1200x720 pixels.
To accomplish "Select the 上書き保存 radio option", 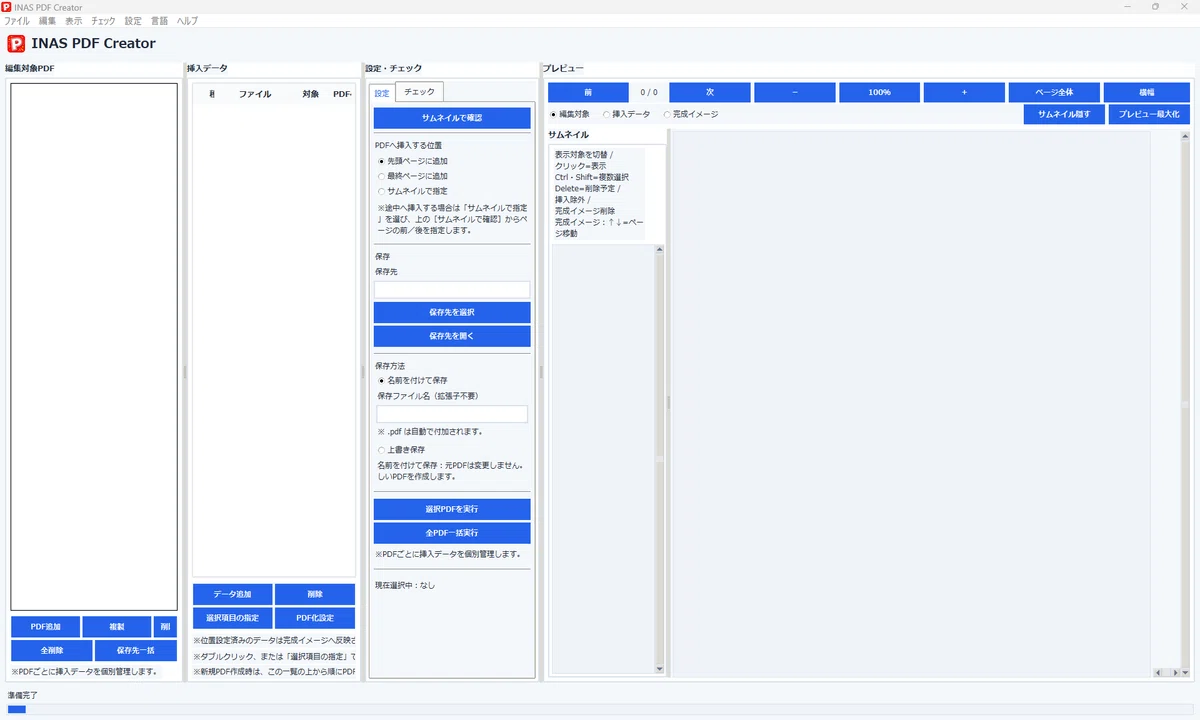I will [x=381, y=450].
